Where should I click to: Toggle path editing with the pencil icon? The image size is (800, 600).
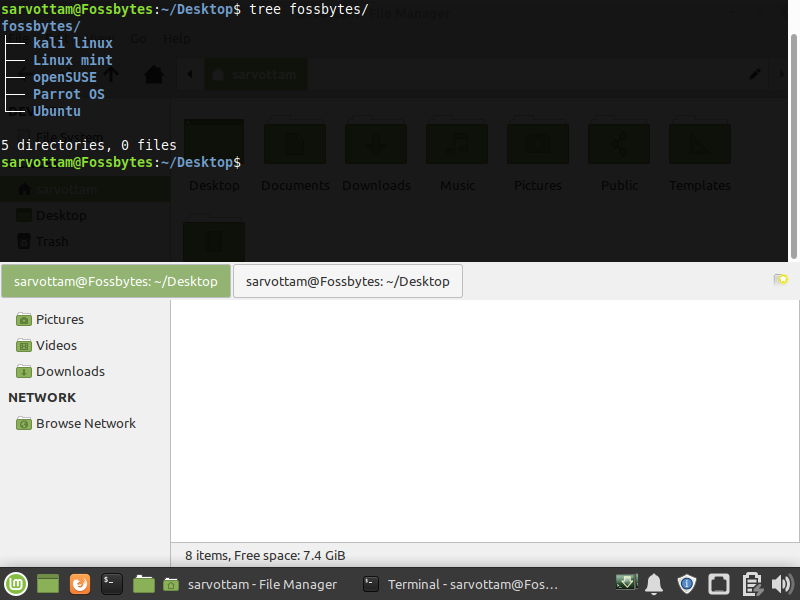[x=755, y=74]
